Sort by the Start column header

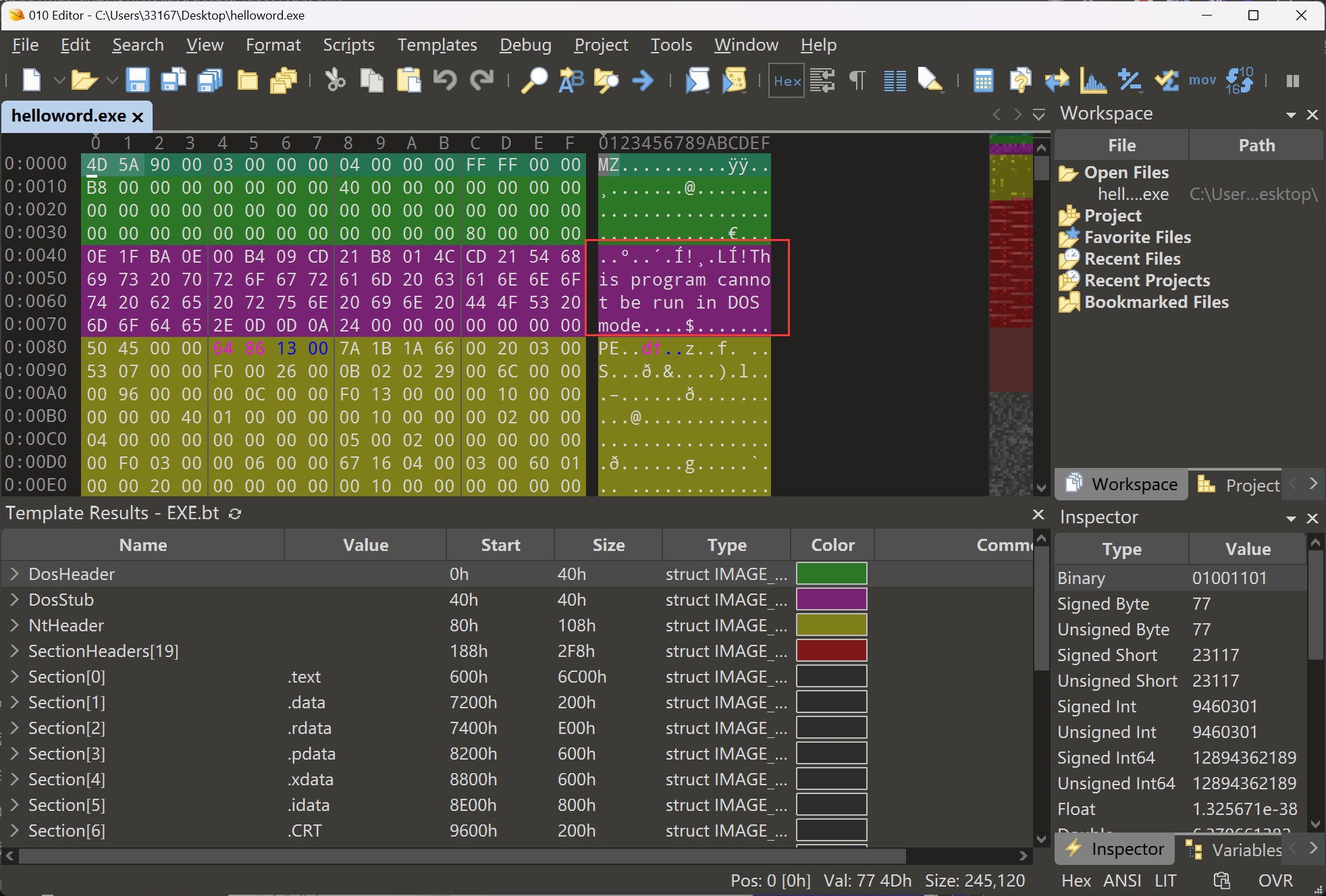pyautogui.click(x=500, y=545)
